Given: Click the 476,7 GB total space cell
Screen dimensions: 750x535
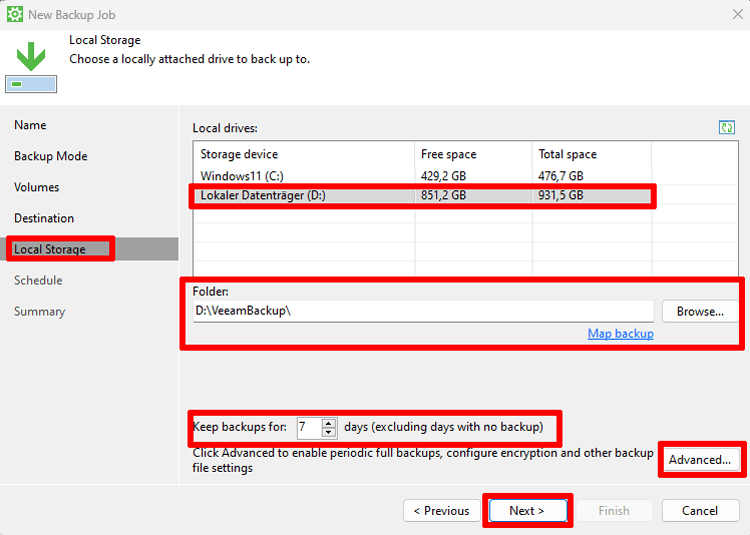Looking at the screenshot, I should coord(561,176).
